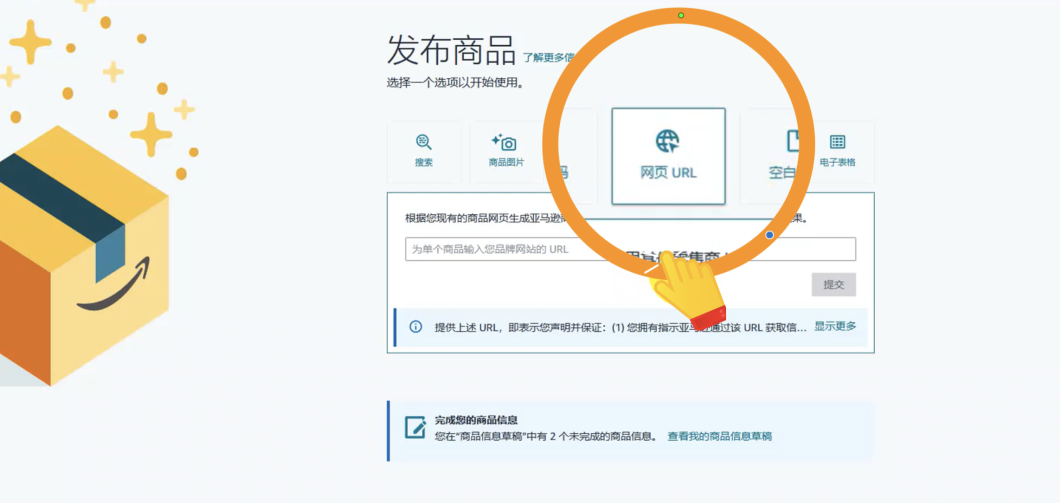This screenshot has width=1060, height=503.
Task: Pick the 空白 text label
Action: (x=782, y=172)
